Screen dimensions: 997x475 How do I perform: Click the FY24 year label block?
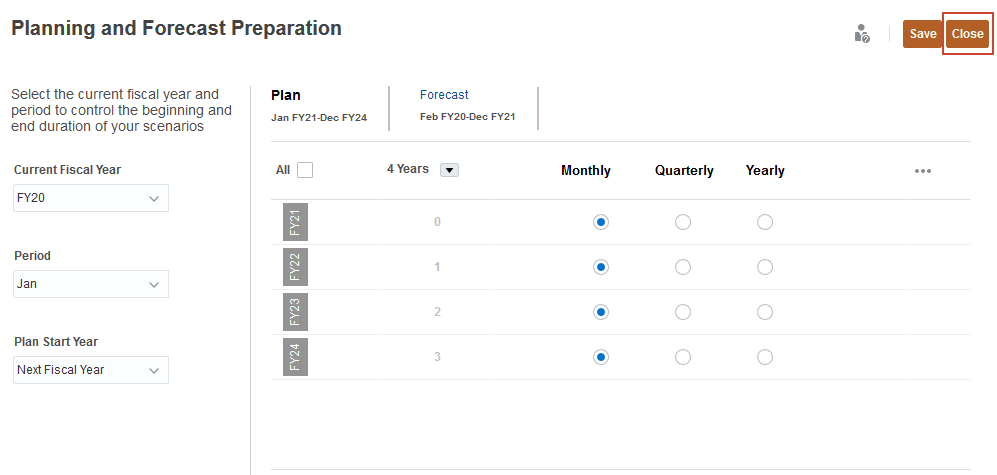[295, 357]
